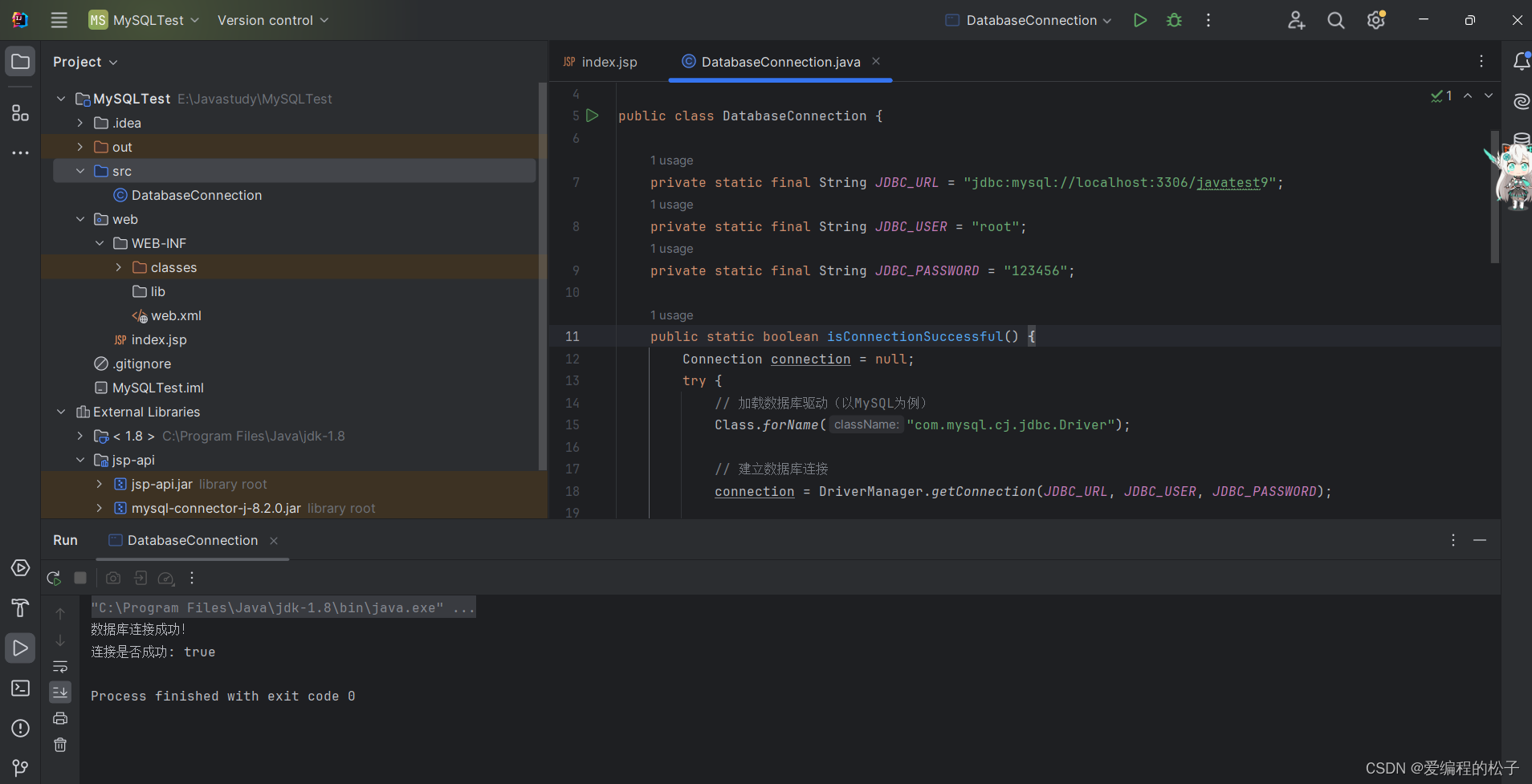Click the inspections checkmark widget

pos(1441,95)
